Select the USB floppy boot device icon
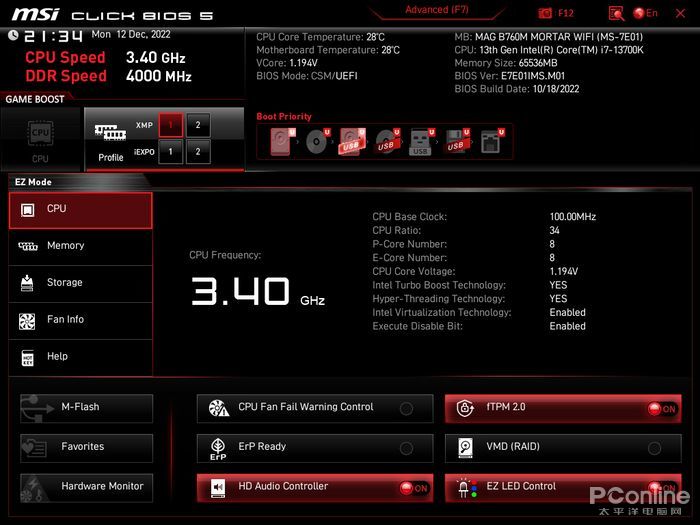The width and height of the screenshot is (700, 525). pos(456,142)
